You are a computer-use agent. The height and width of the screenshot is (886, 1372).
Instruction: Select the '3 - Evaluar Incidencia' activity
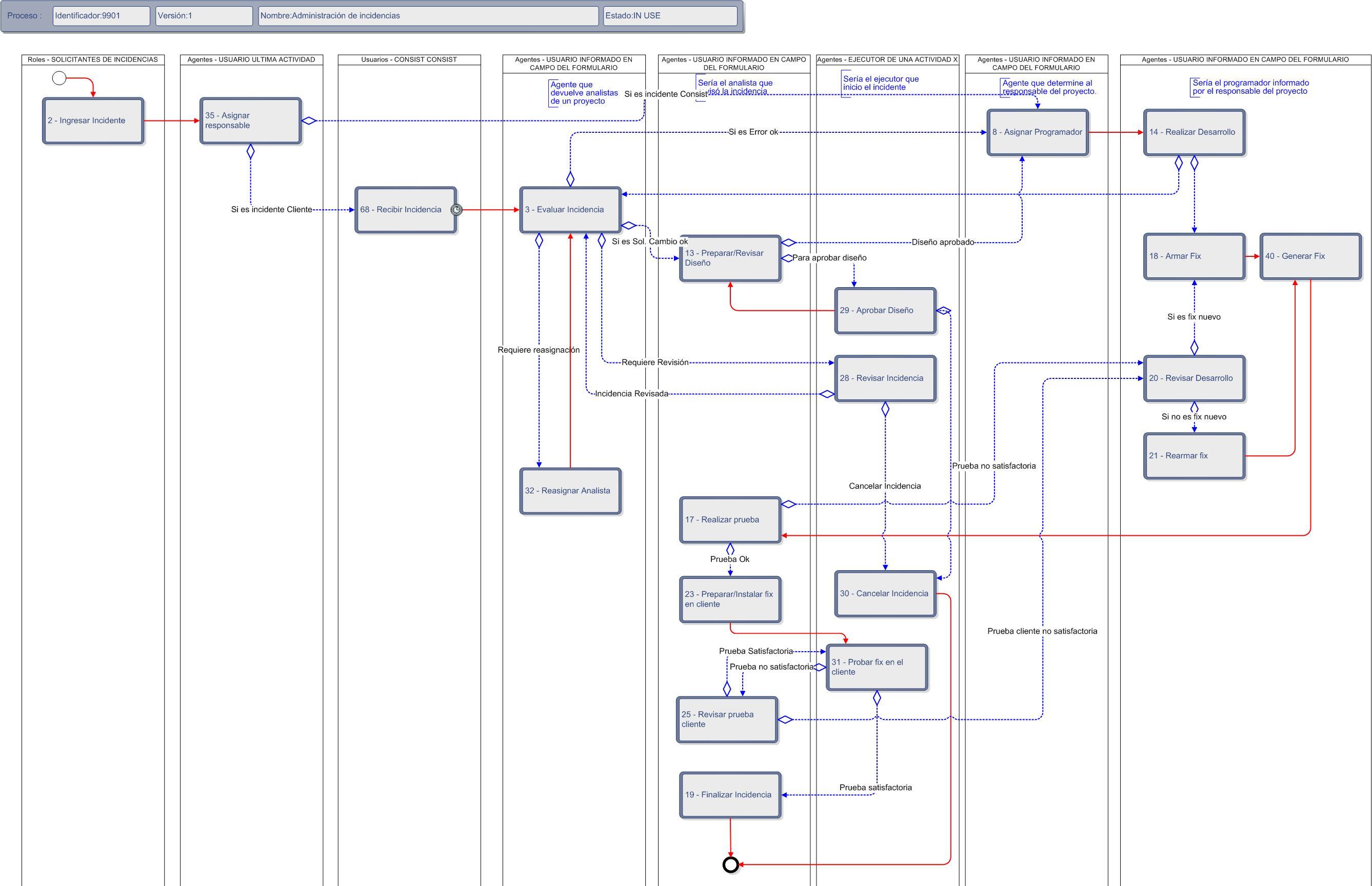[570, 210]
